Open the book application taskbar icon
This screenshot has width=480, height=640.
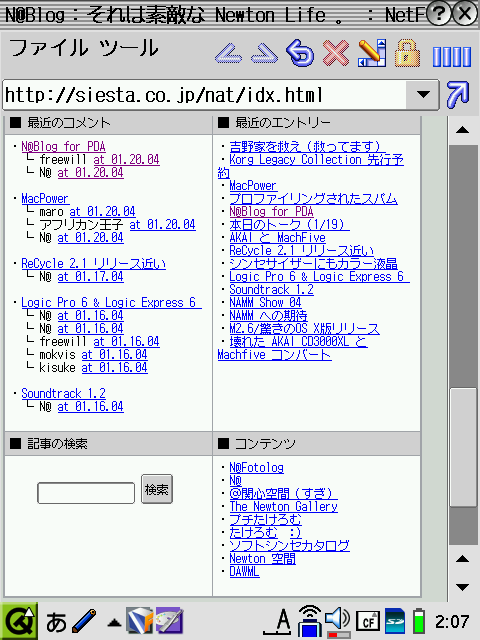(139, 621)
